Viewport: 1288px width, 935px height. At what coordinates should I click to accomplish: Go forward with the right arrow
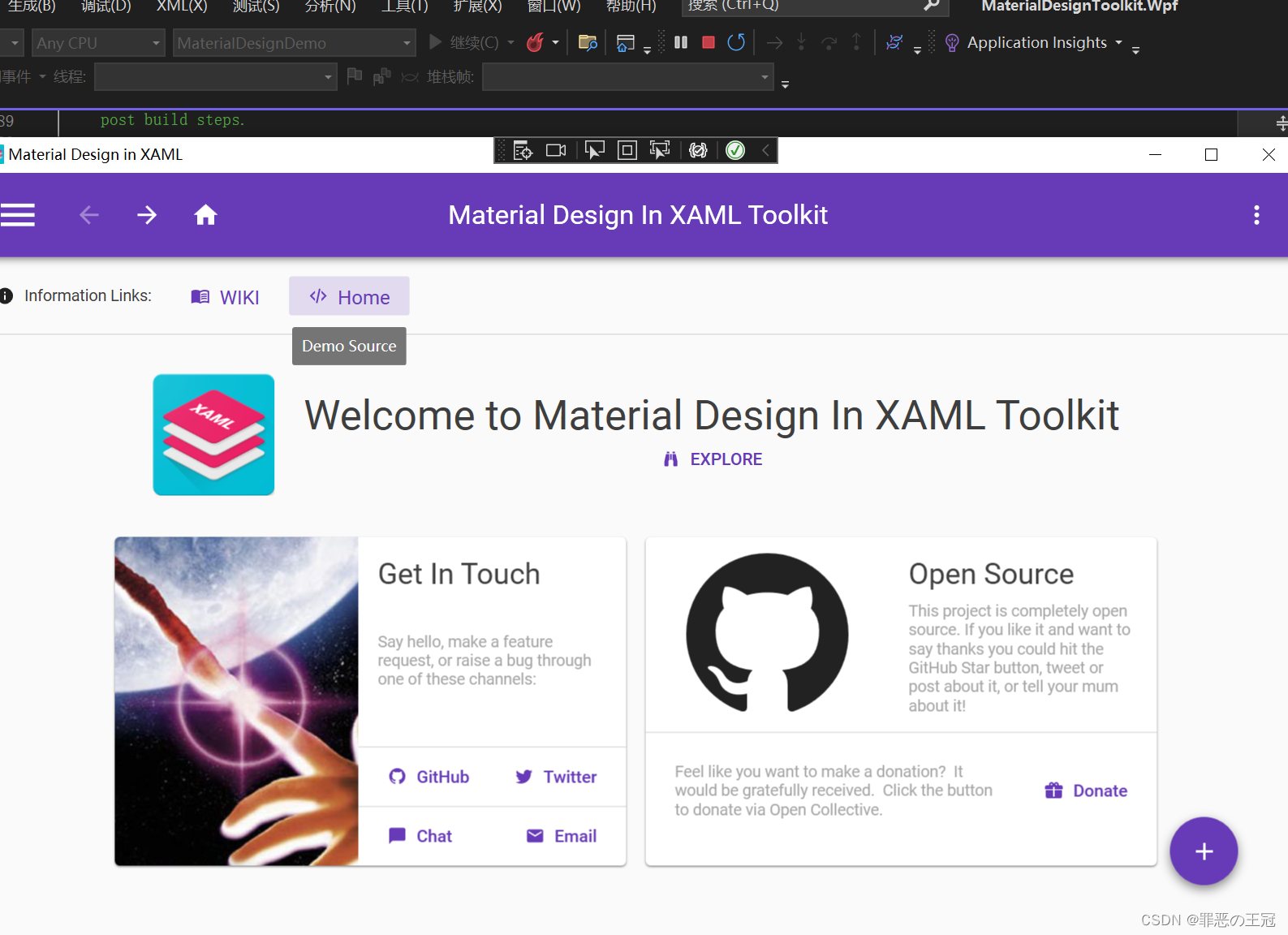click(147, 215)
